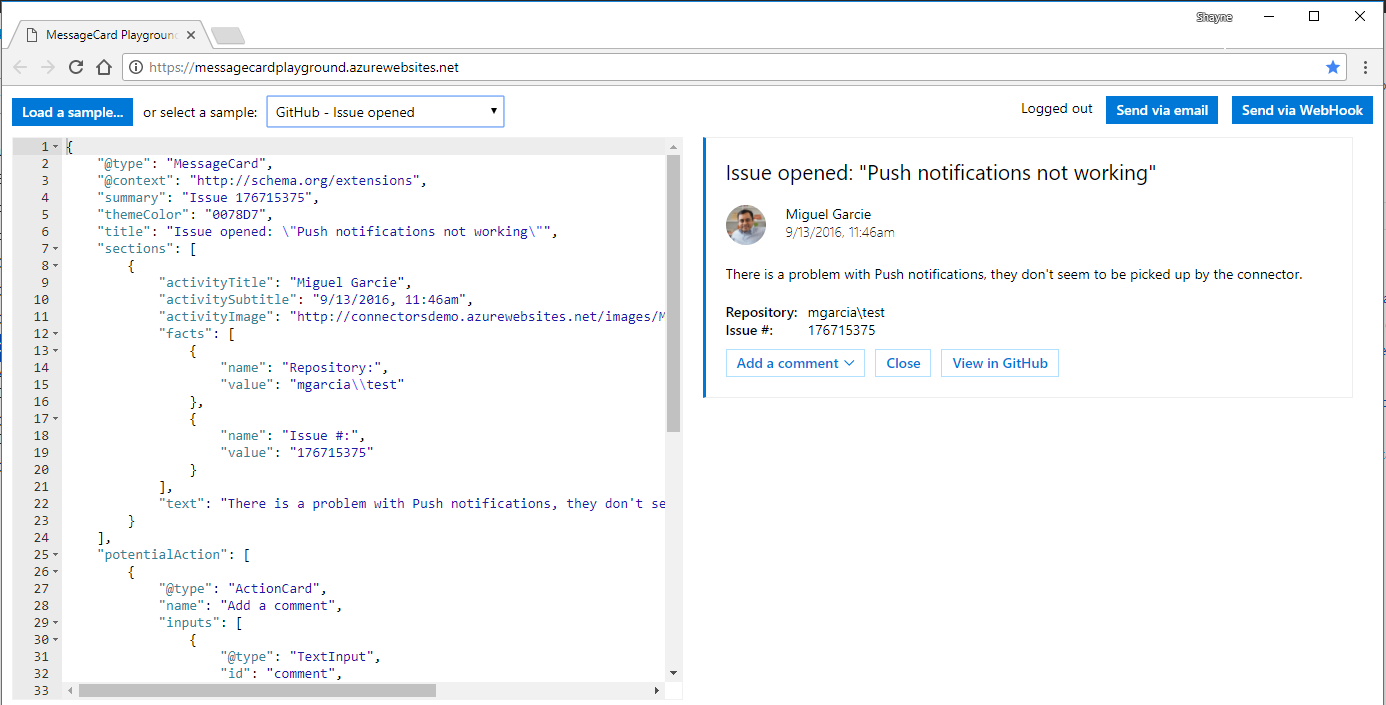Collapse the code fold arrow at line 7

coord(56,248)
